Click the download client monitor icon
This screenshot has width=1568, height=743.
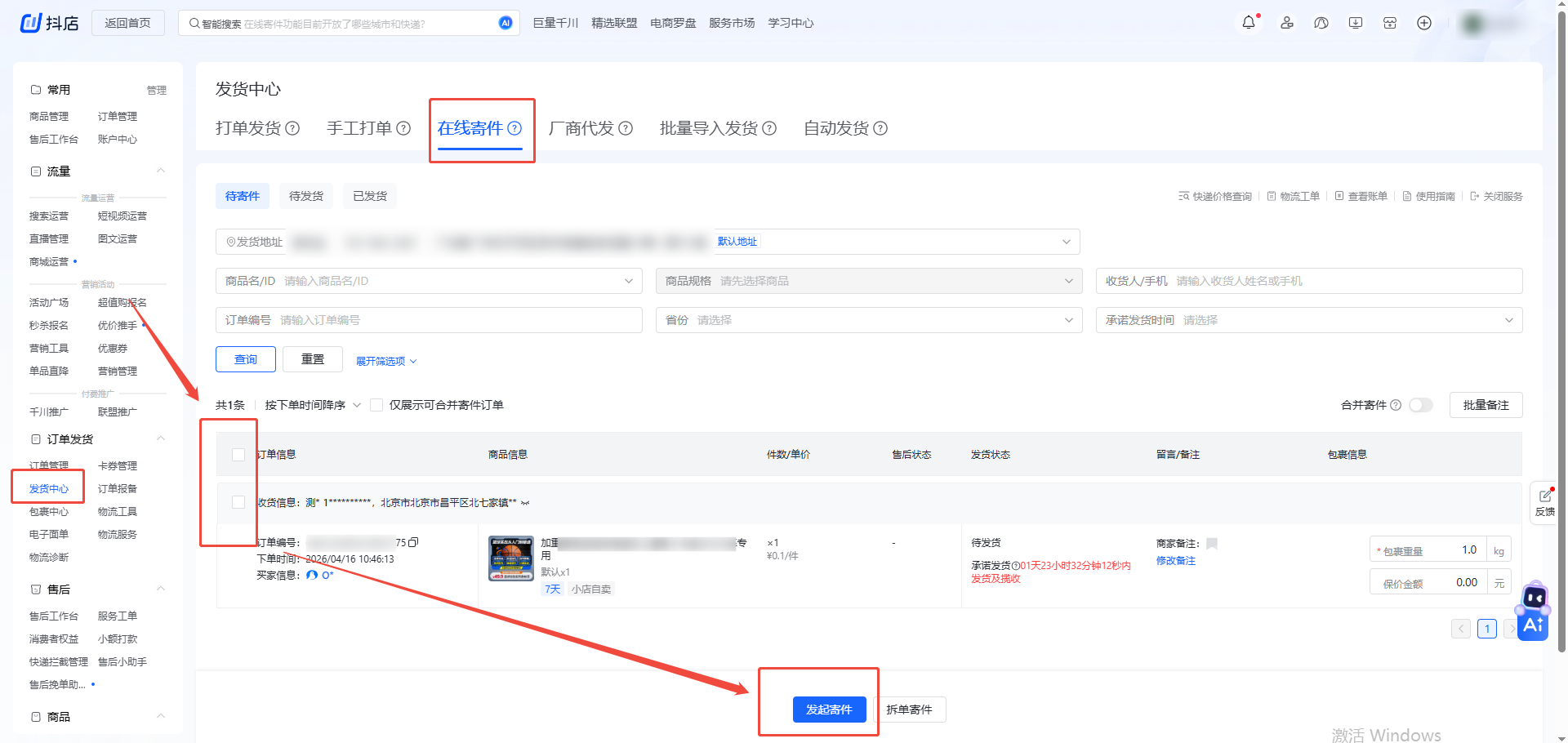pyautogui.click(x=1356, y=23)
